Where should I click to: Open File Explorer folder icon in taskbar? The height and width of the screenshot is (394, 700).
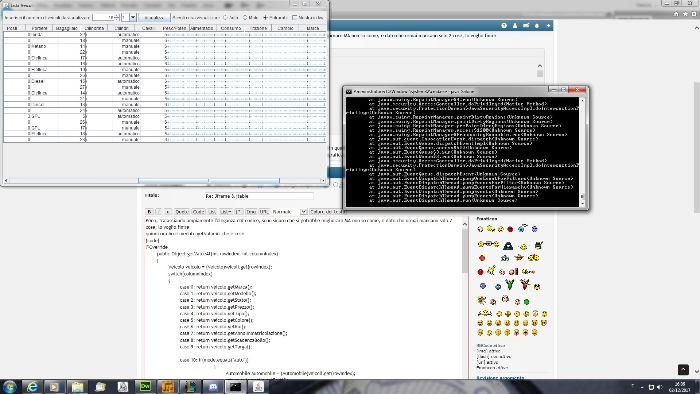point(77,387)
